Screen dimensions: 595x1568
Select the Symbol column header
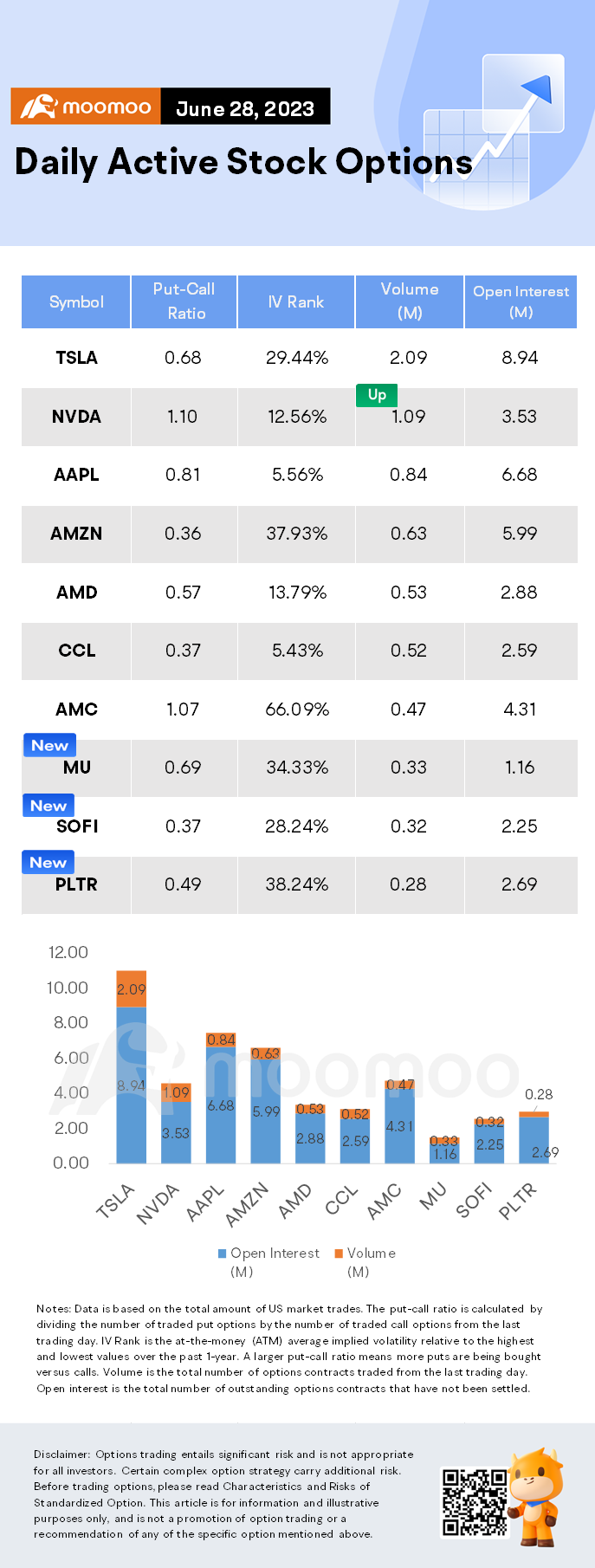coord(76,301)
